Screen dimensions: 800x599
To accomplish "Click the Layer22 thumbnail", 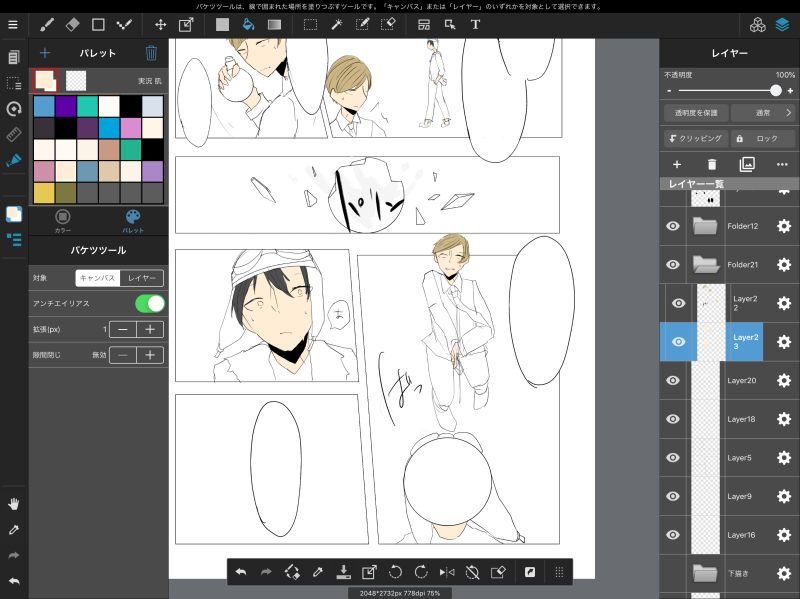I will click(x=711, y=303).
